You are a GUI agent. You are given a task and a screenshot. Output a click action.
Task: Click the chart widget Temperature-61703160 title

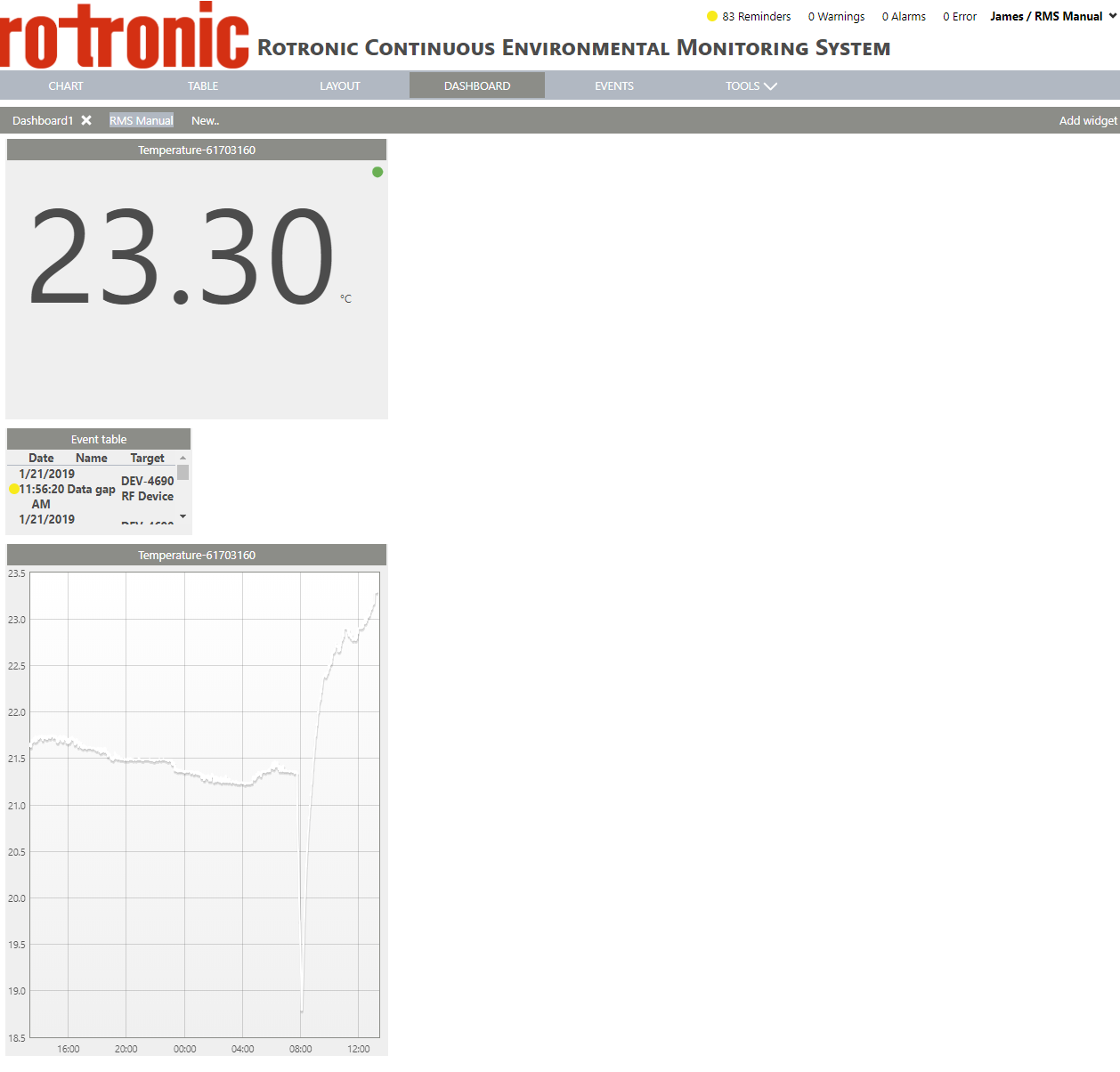pyautogui.click(x=197, y=555)
